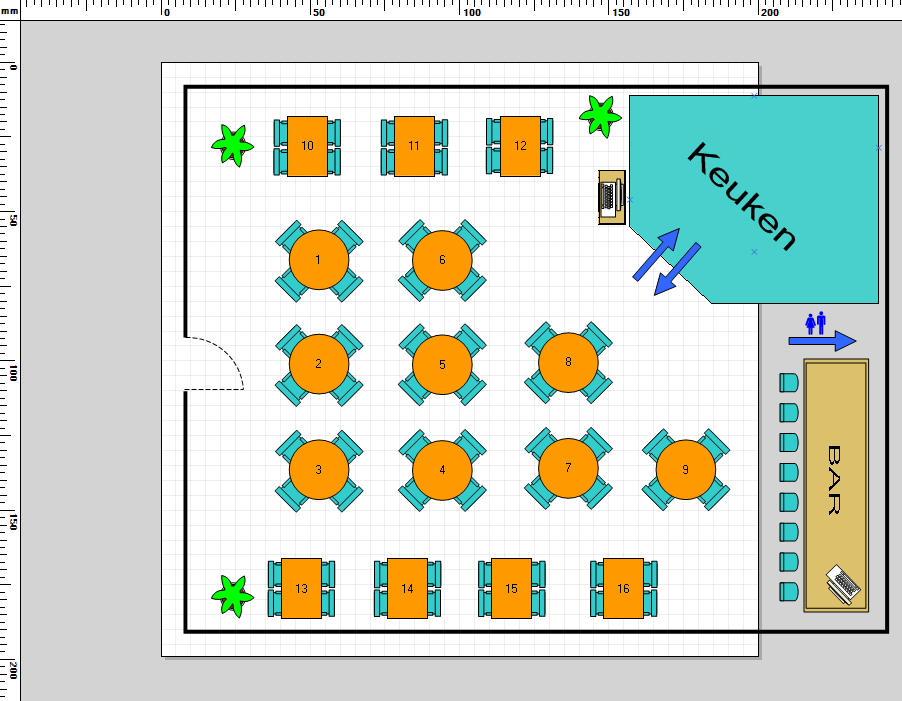Select the topmost bar stool

click(789, 382)
